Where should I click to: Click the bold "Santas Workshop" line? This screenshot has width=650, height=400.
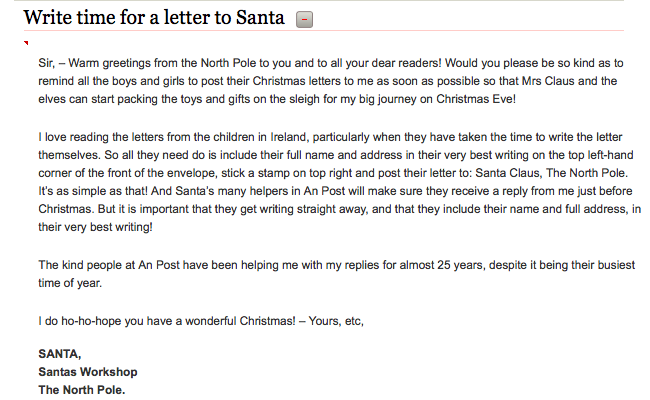tap(87, 371)
